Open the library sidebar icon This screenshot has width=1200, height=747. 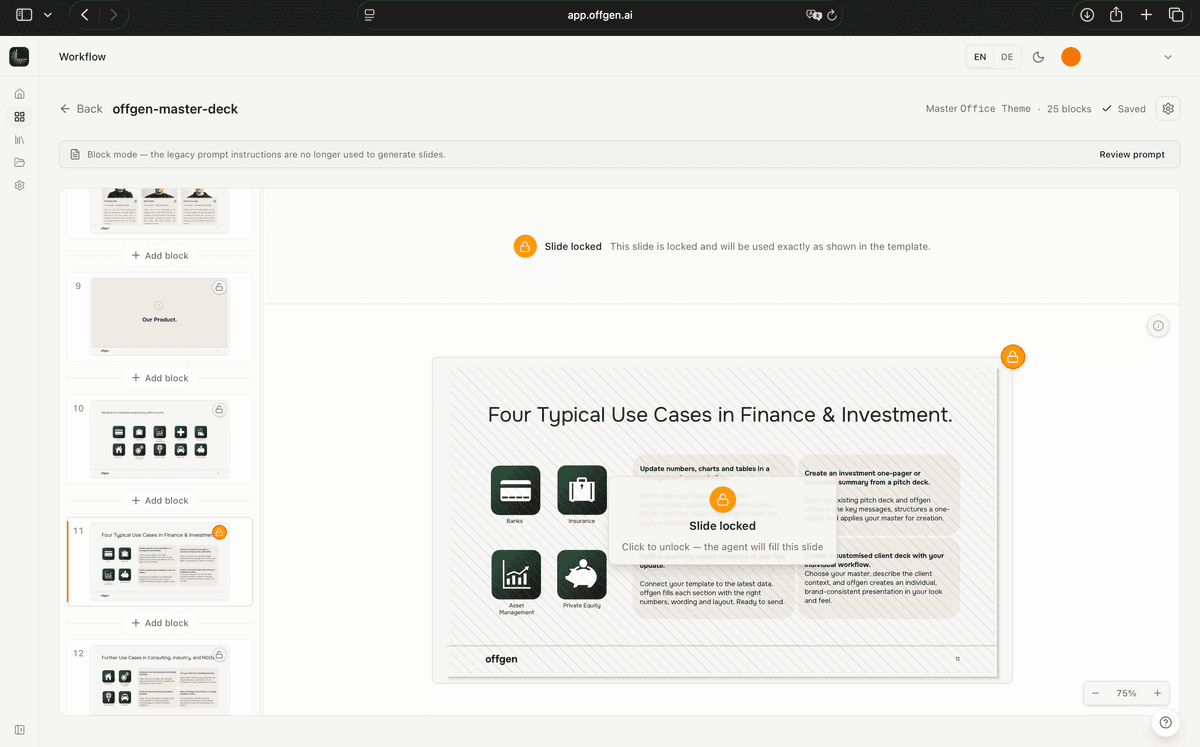19,140
